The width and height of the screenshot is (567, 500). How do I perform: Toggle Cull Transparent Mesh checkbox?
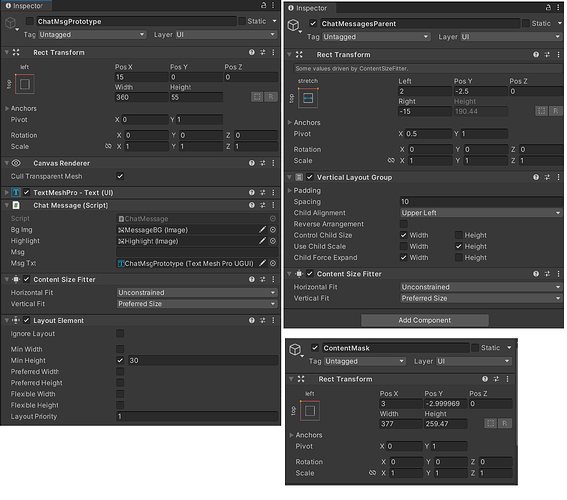(x=120, y=176)
